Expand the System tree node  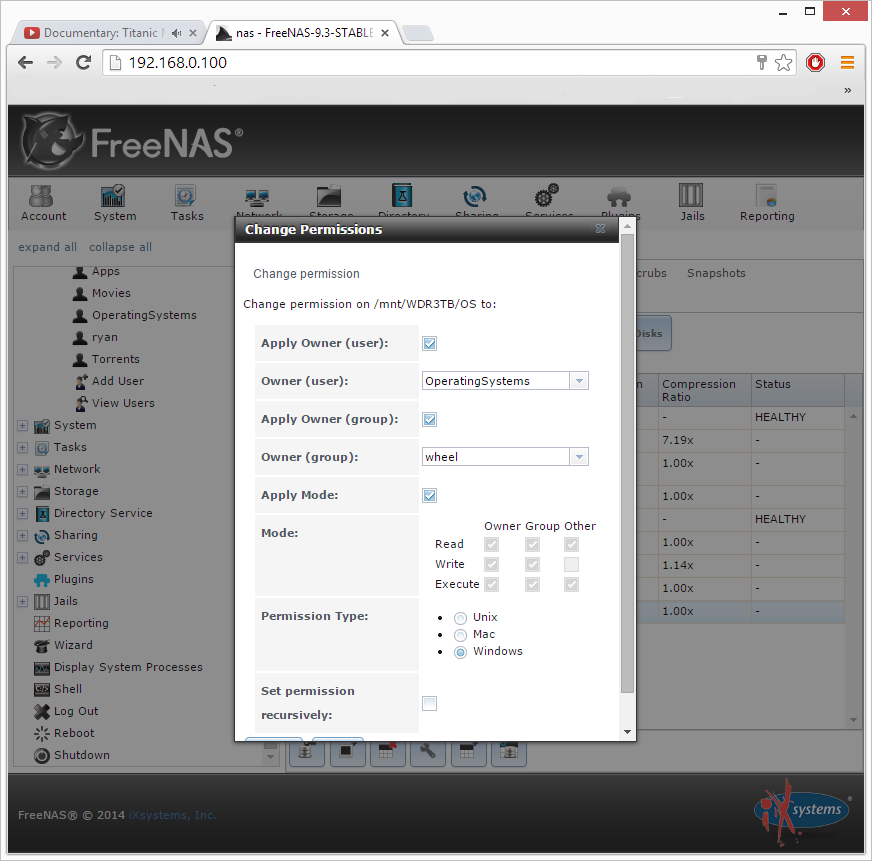click(22, 425)
